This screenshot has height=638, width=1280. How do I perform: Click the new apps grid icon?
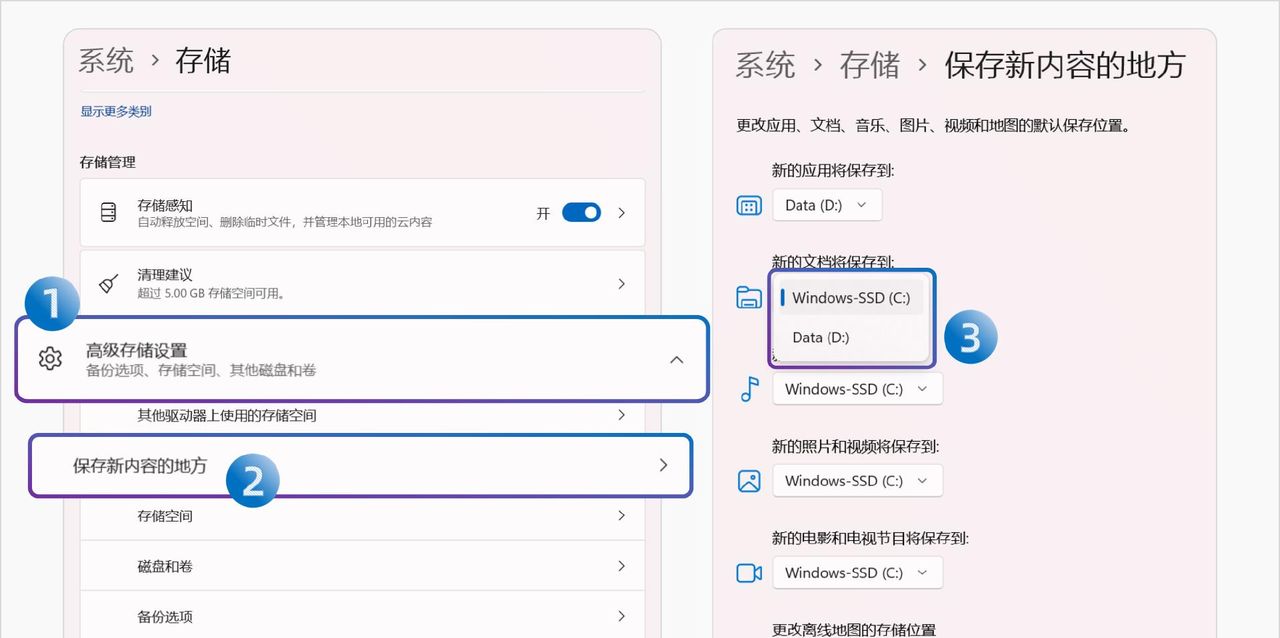tap(748, 205)
